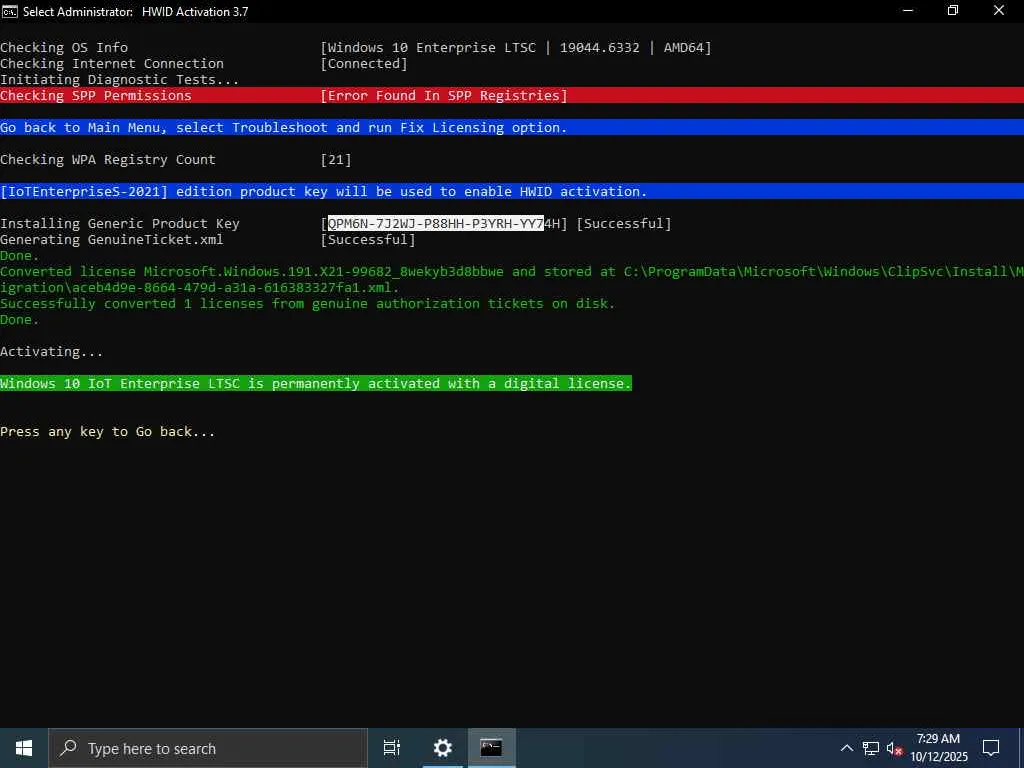Click 'Initiating Diagnostic Tests...' line
This screenshot has width=1024, height=768.
120,79
